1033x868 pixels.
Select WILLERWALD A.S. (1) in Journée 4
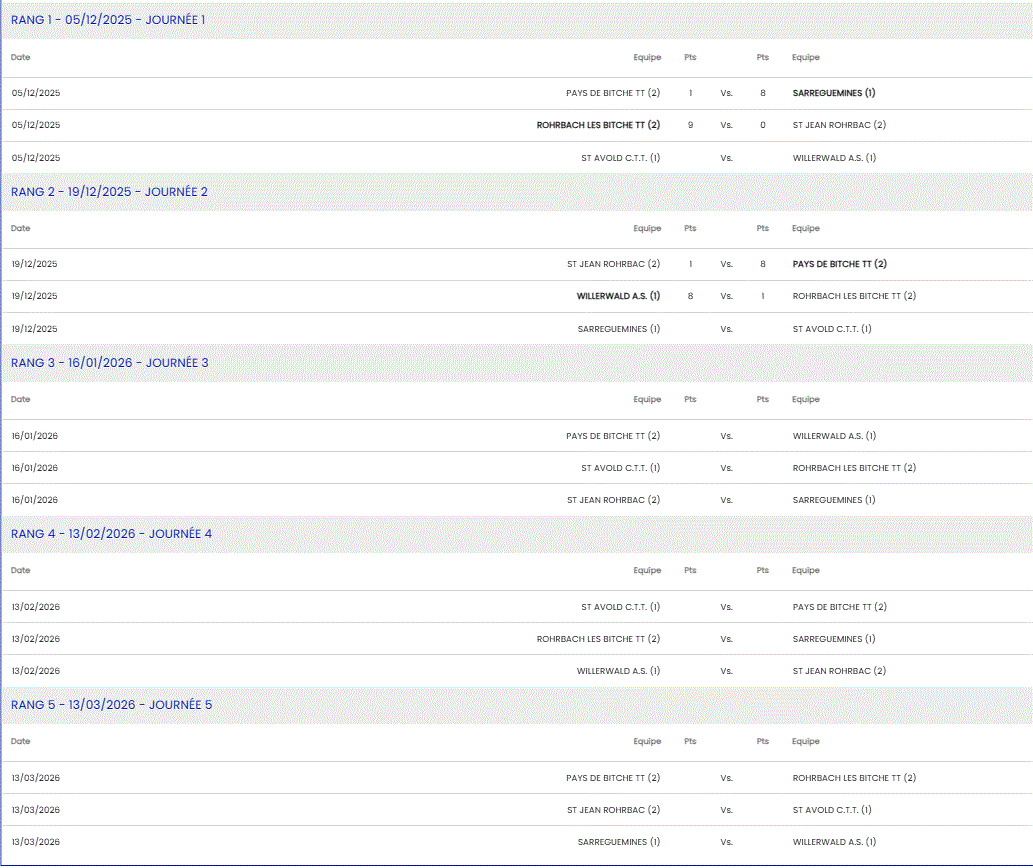618,671
